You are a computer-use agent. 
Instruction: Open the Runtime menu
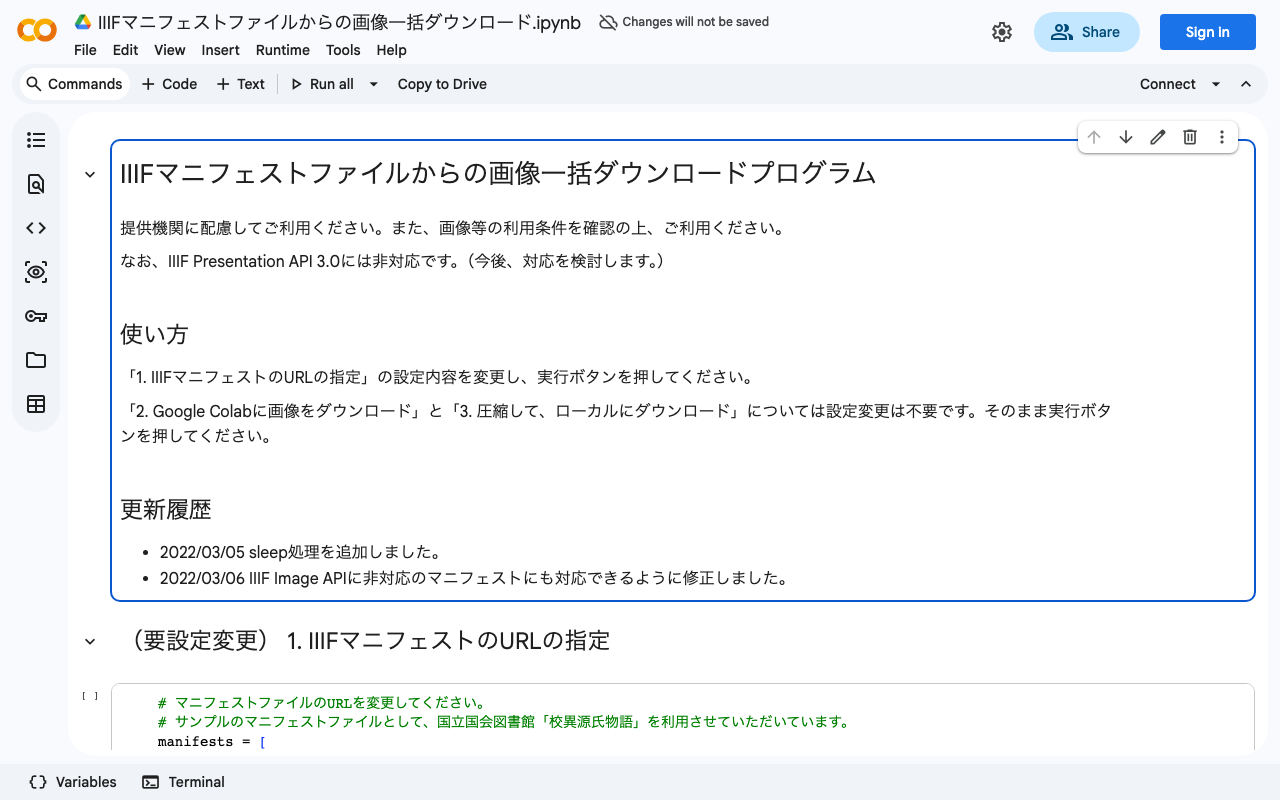[283, 50]
